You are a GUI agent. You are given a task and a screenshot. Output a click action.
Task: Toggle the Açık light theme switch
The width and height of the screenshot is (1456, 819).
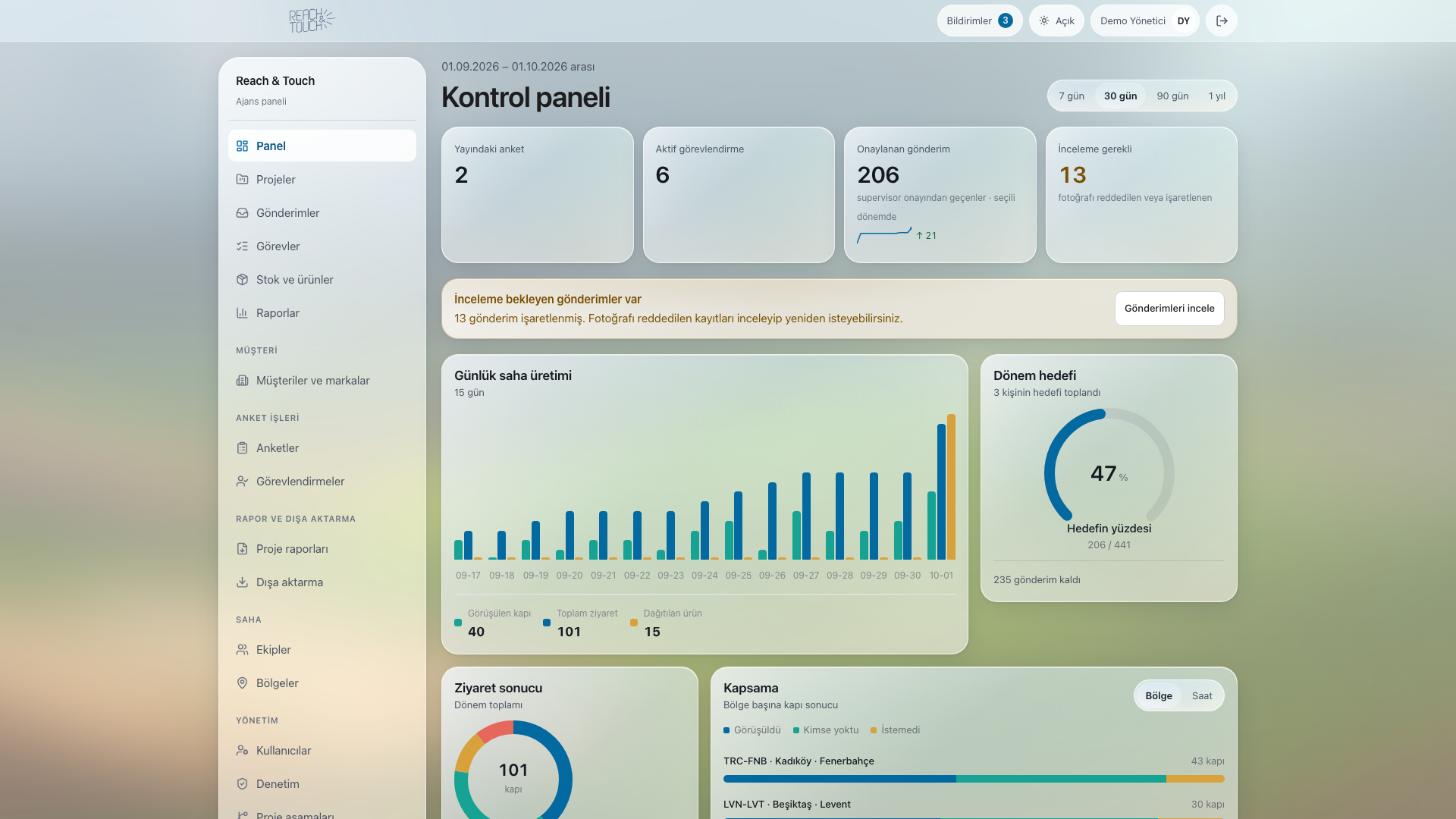(x=1056, y=20)
